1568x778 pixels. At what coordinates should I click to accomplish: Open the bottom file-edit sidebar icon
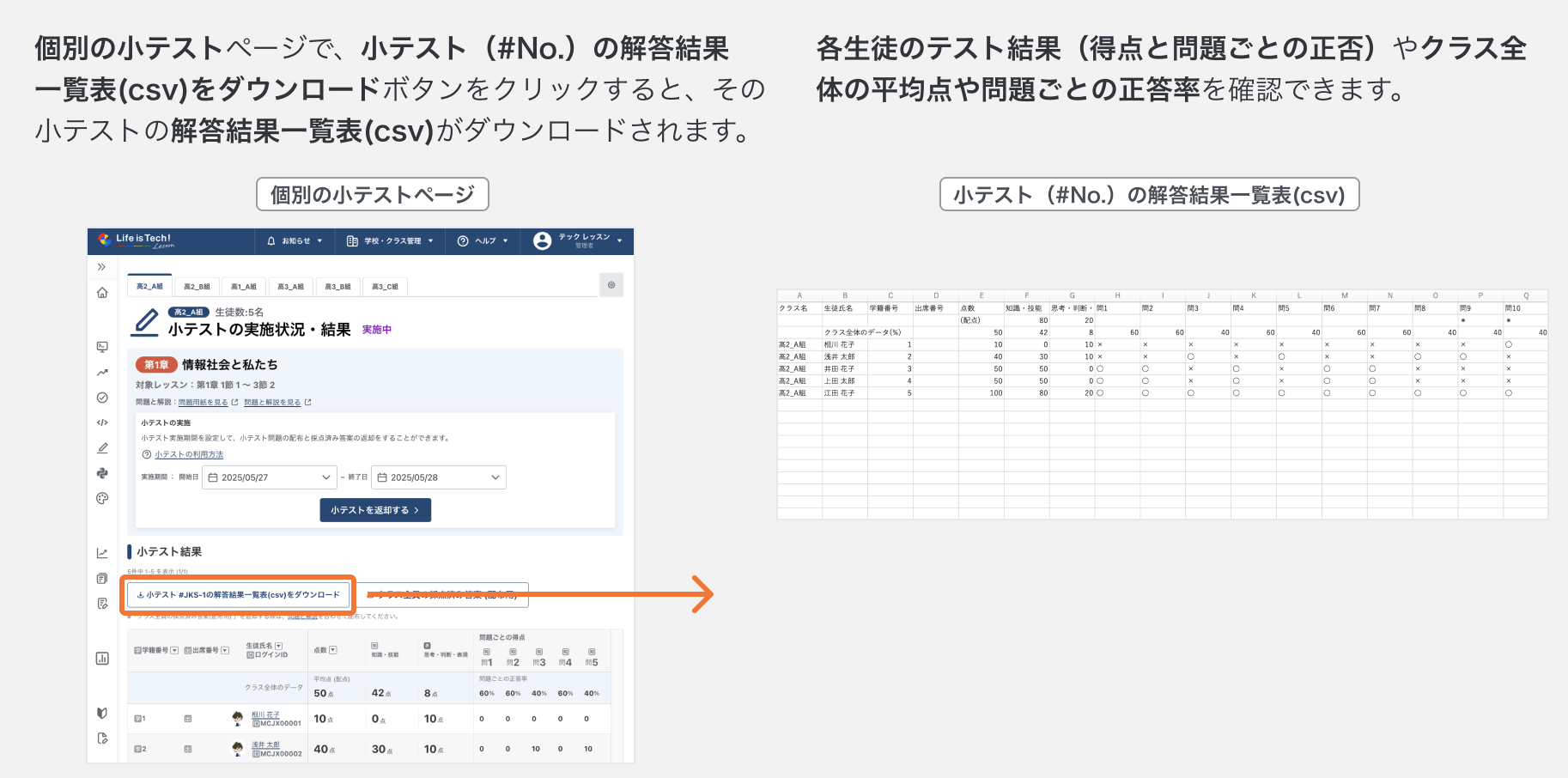tap(102, 738)
